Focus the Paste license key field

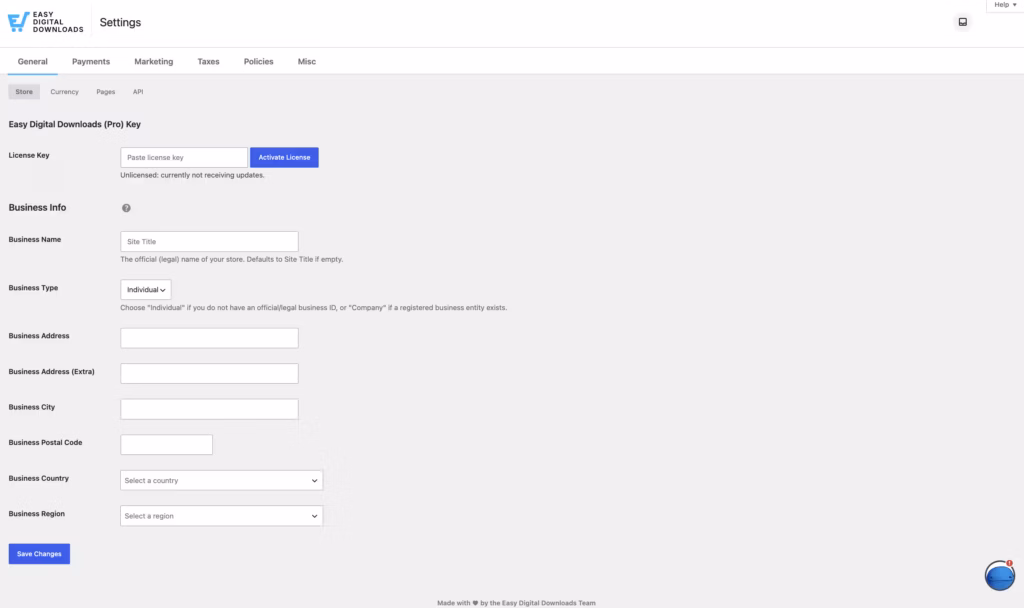tap(184, 157)
